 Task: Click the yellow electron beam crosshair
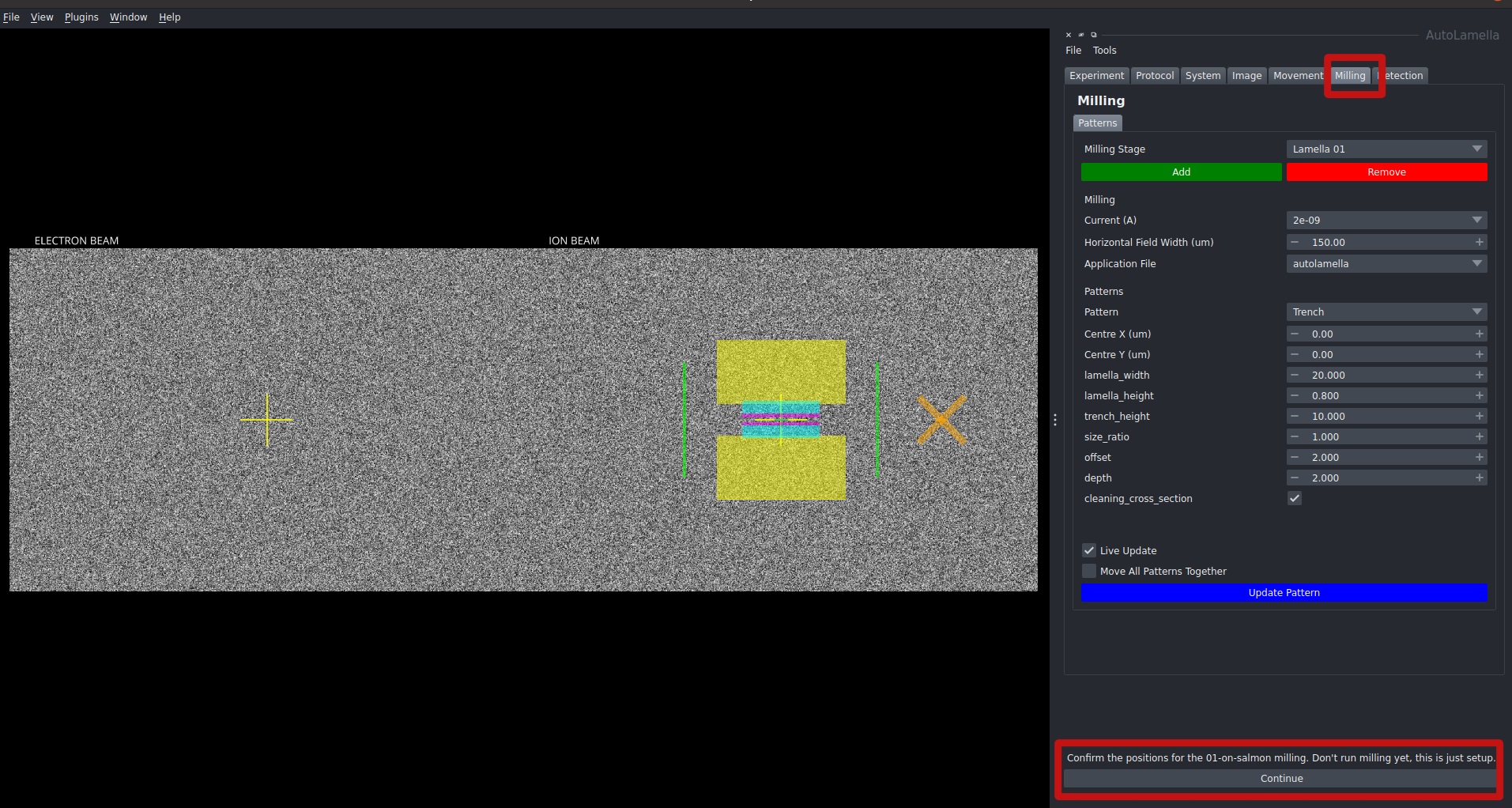[267, 419]
